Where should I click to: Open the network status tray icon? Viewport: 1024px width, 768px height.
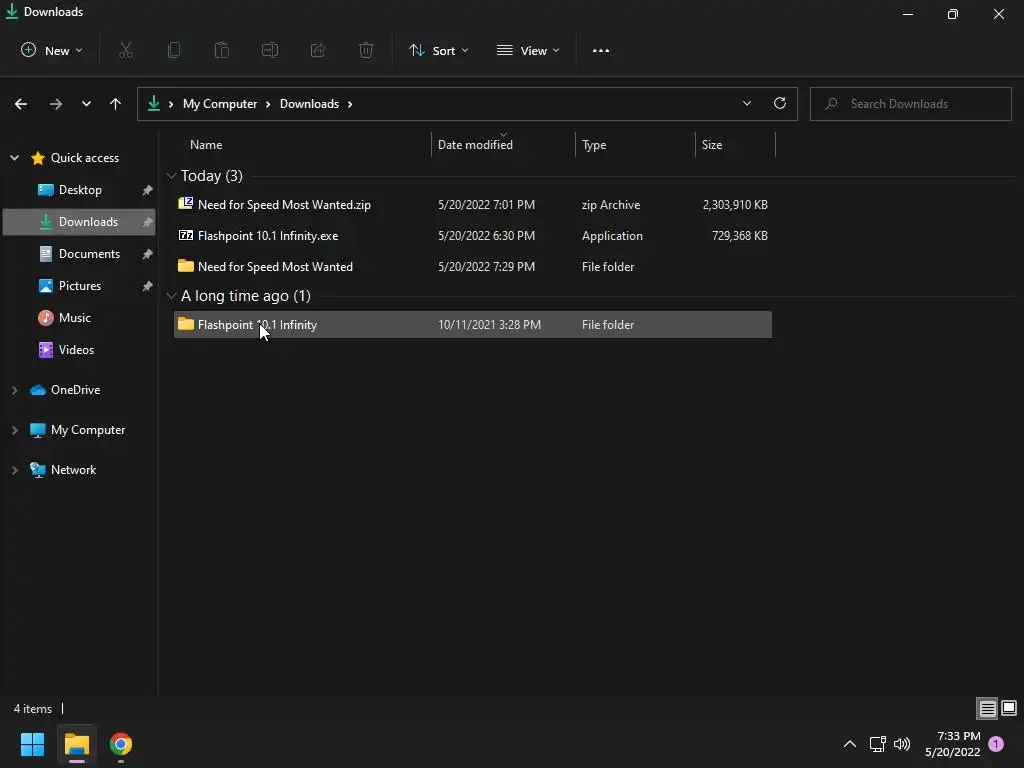pyautogui.click(x=877, y=744)
